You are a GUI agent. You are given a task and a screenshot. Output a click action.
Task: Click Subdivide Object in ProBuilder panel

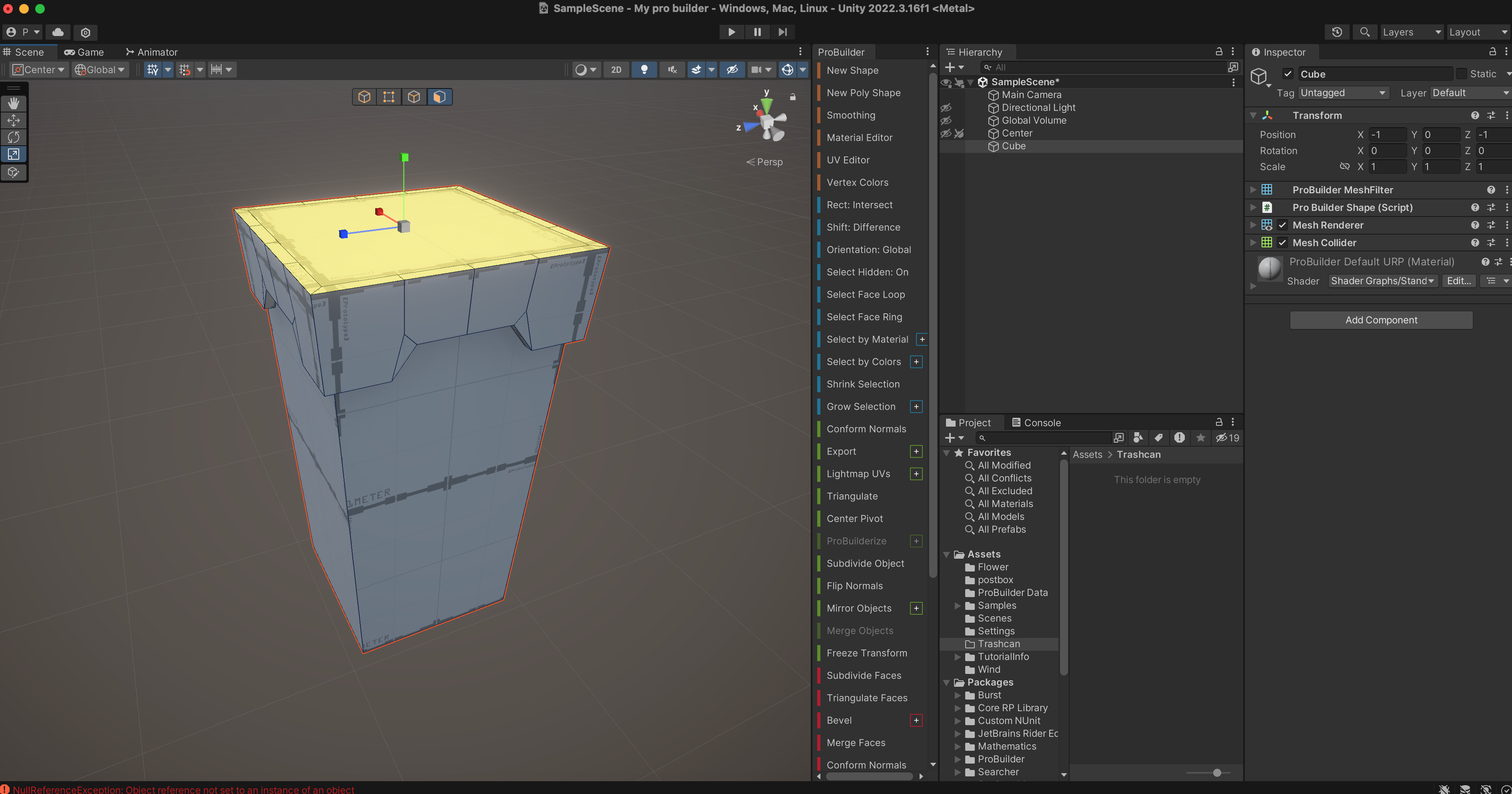point(865,563)
